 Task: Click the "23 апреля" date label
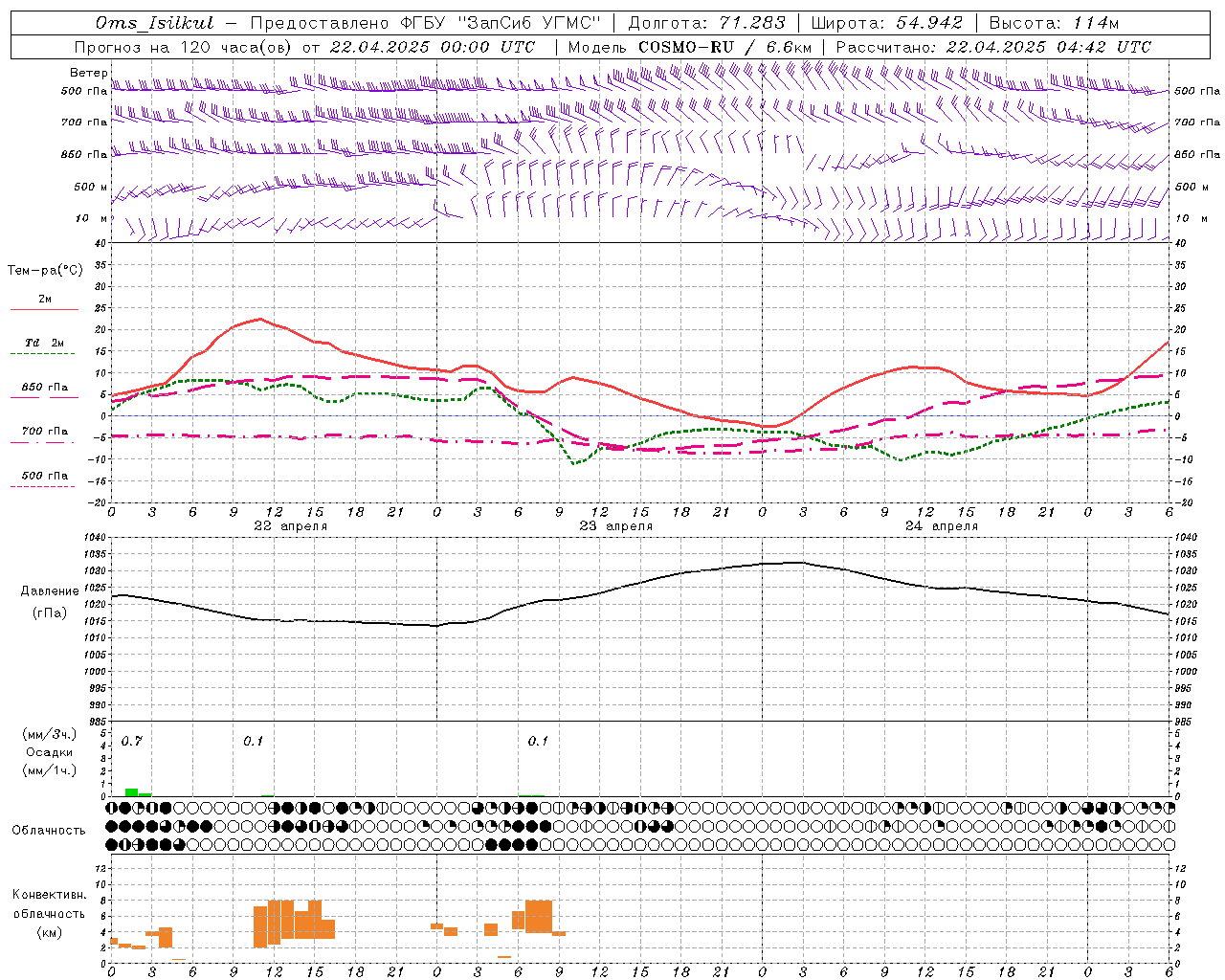615,526
